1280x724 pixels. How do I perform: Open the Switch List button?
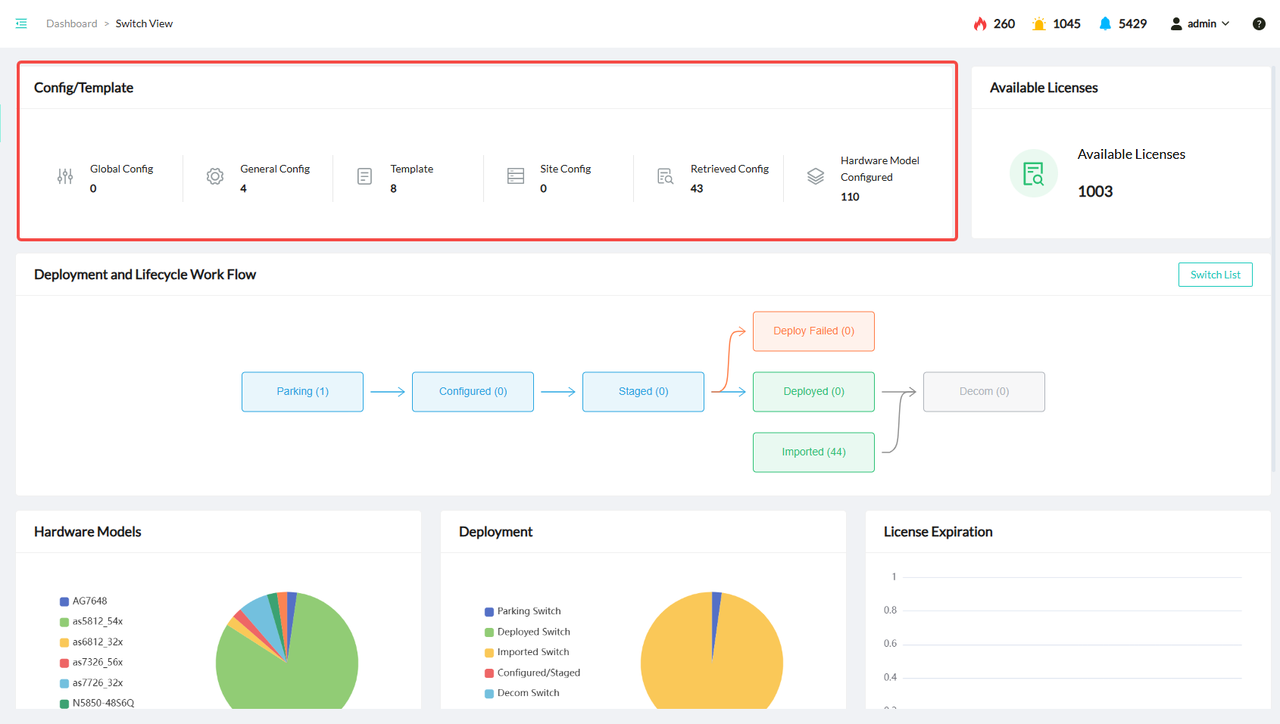pos(1215,275)
